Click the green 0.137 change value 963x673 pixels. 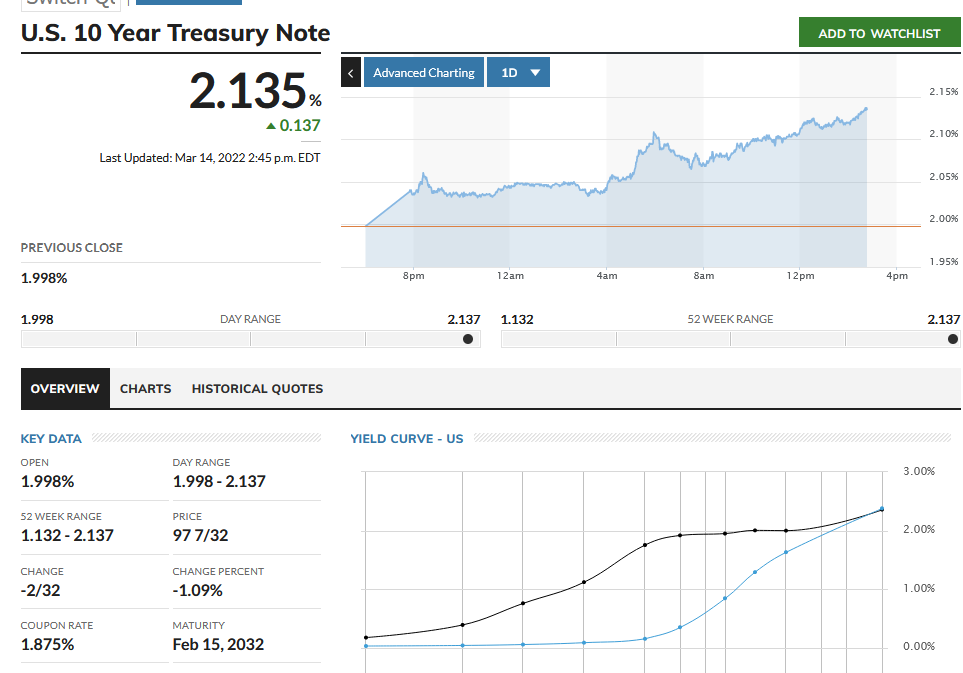coord(300,125)
